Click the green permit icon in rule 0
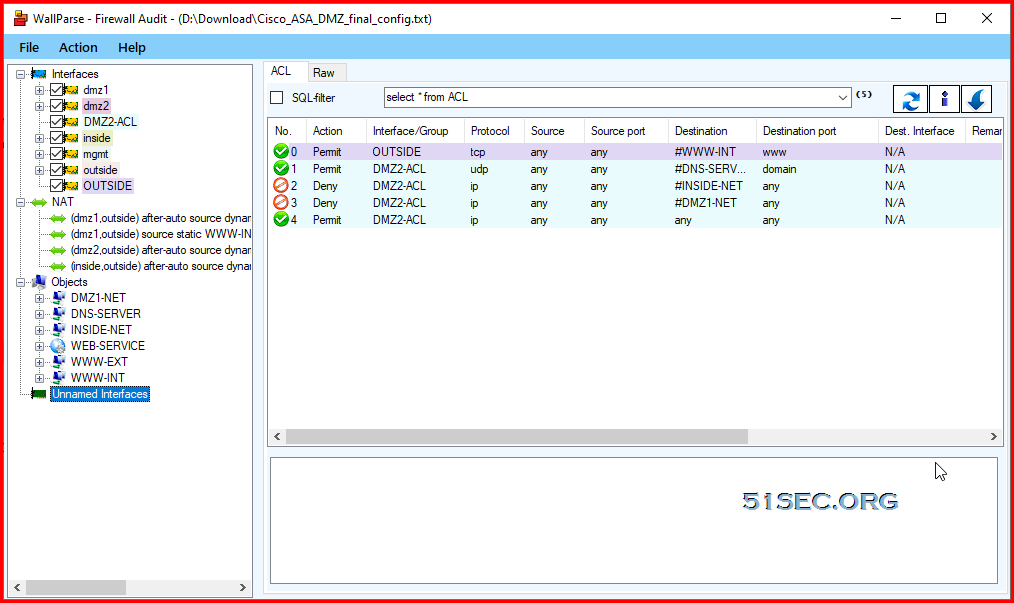1014x603 pixels. click(281, 151)
